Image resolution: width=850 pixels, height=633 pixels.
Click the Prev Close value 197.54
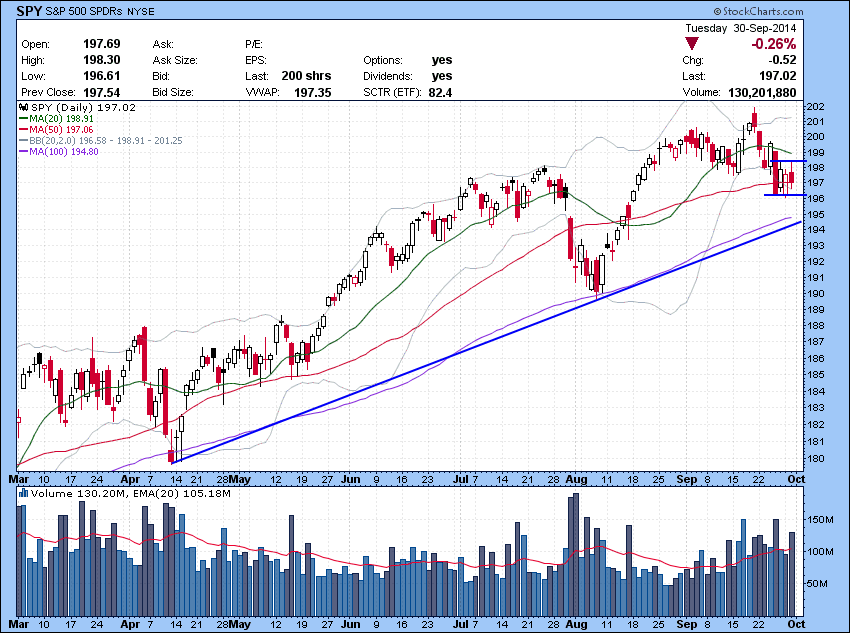102,92
